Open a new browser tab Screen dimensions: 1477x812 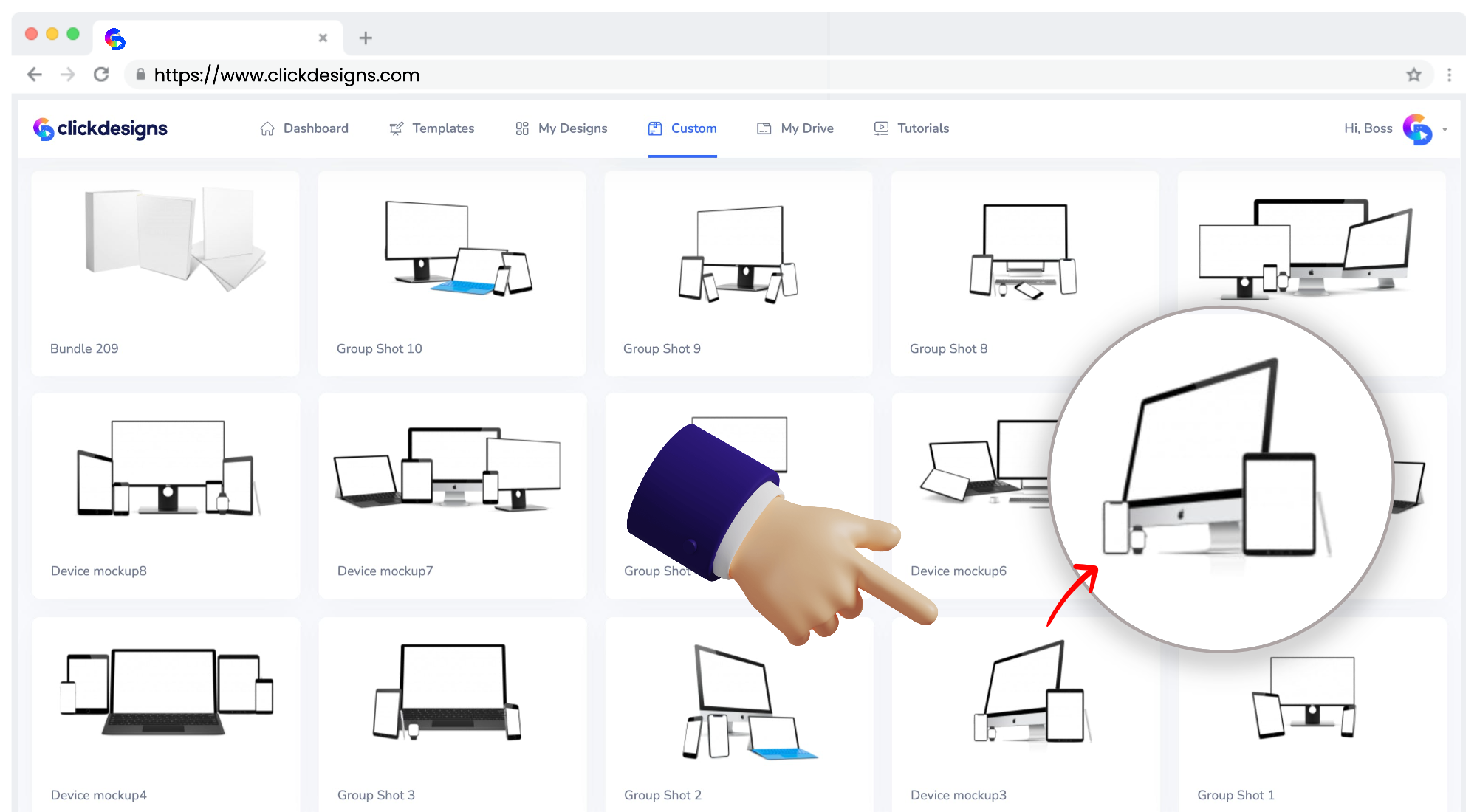tap(366, 38)
